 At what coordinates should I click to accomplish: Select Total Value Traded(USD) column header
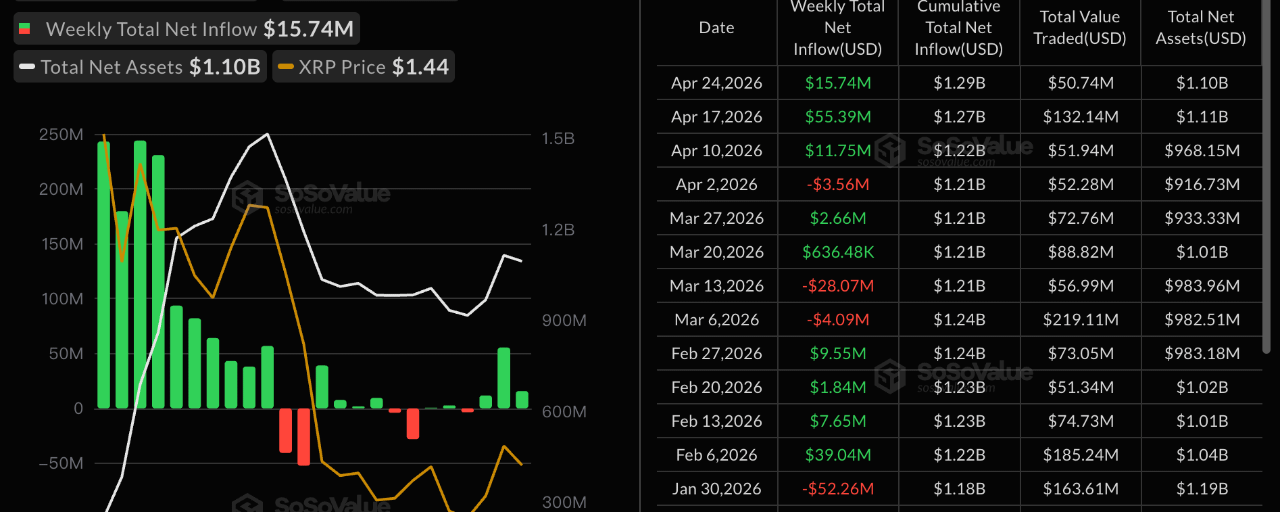click(x=1080, y=28)
